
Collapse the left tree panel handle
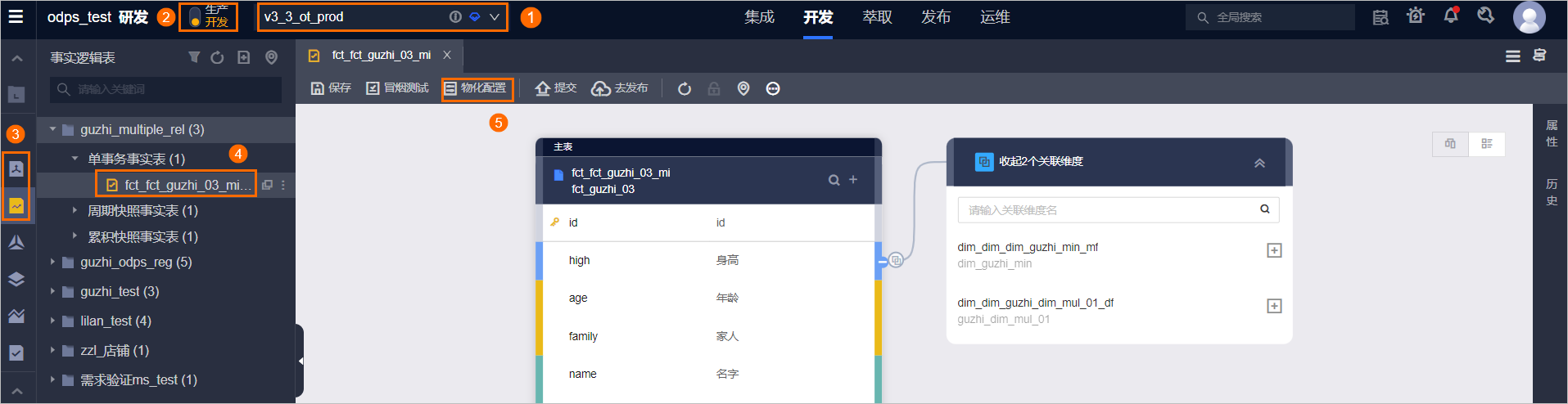pyautogui.click(x=300, y=361)
